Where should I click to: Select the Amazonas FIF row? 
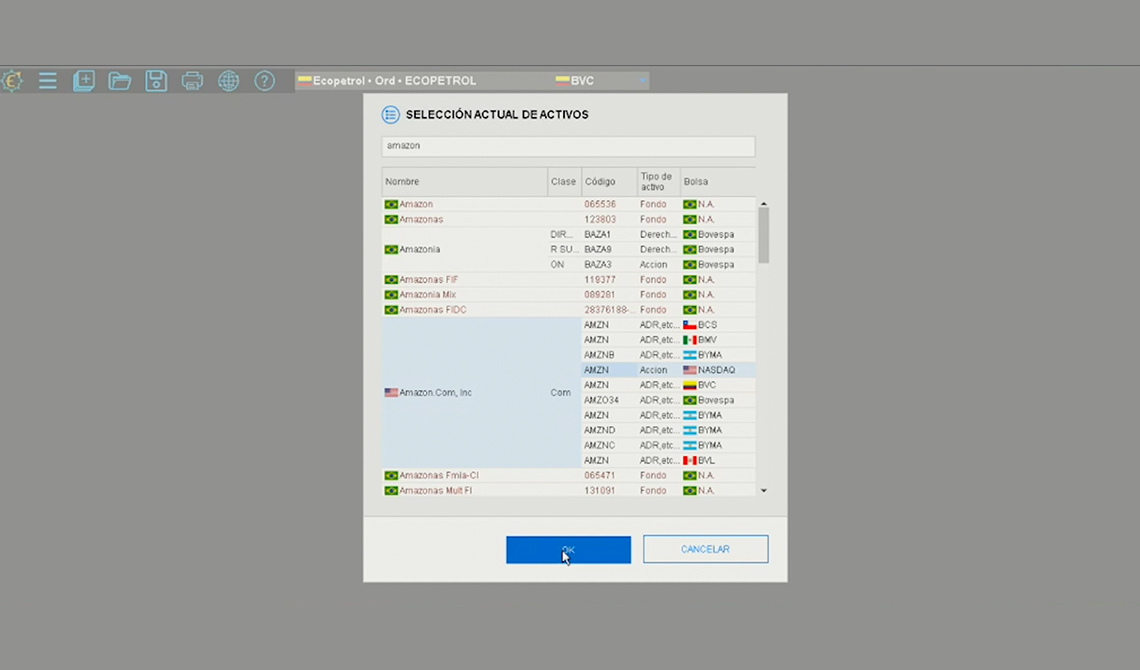tap(568, 280)
